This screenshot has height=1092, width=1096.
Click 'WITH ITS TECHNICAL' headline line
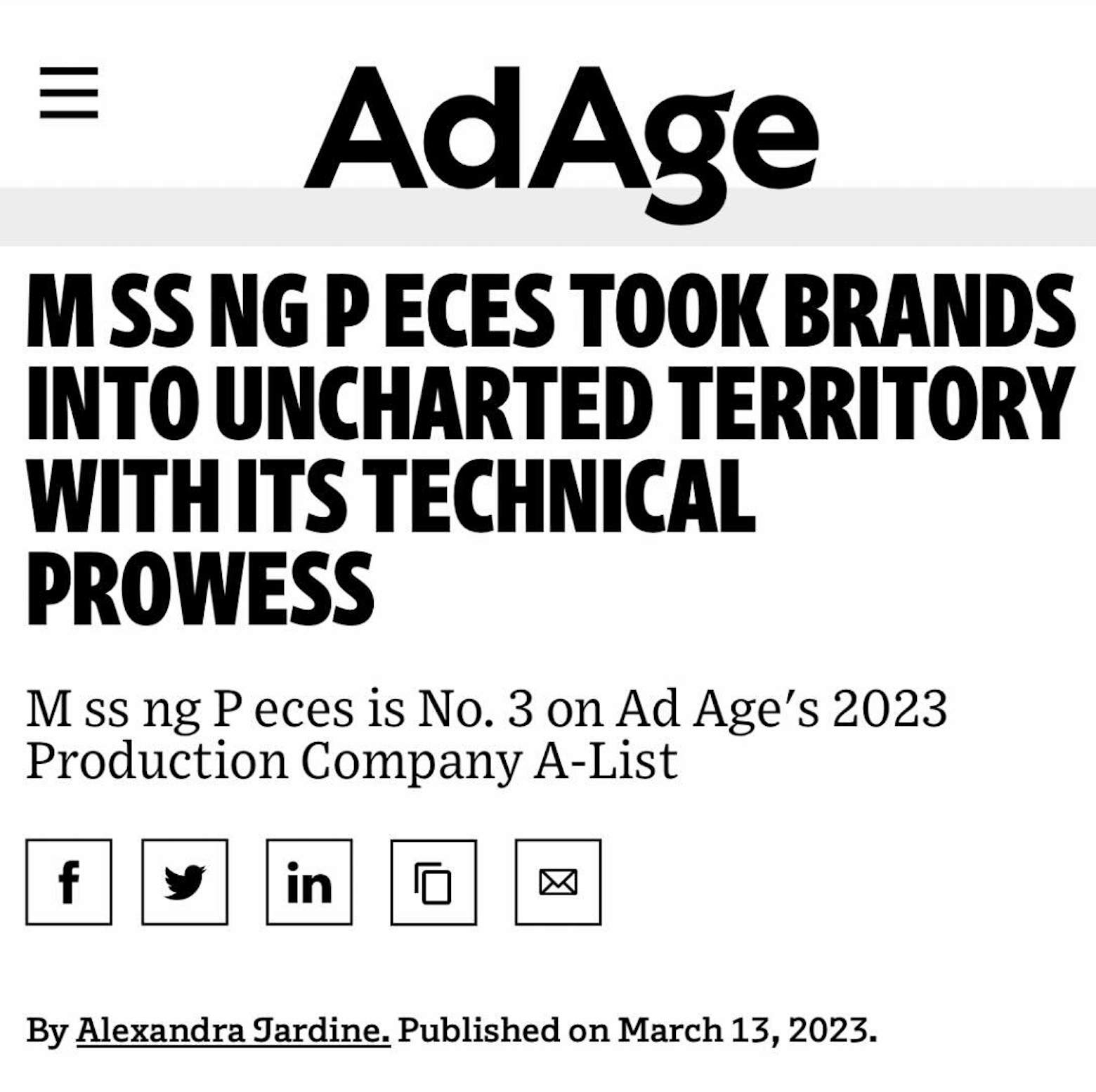(390, 496)
